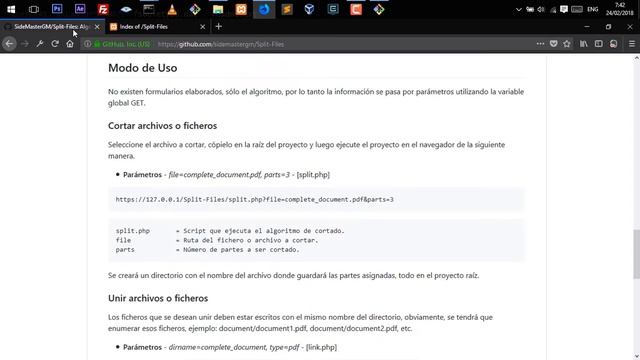View GitHub, Inc. secure connection details
The height and width of the screenshot is (360, 640).
122,44
